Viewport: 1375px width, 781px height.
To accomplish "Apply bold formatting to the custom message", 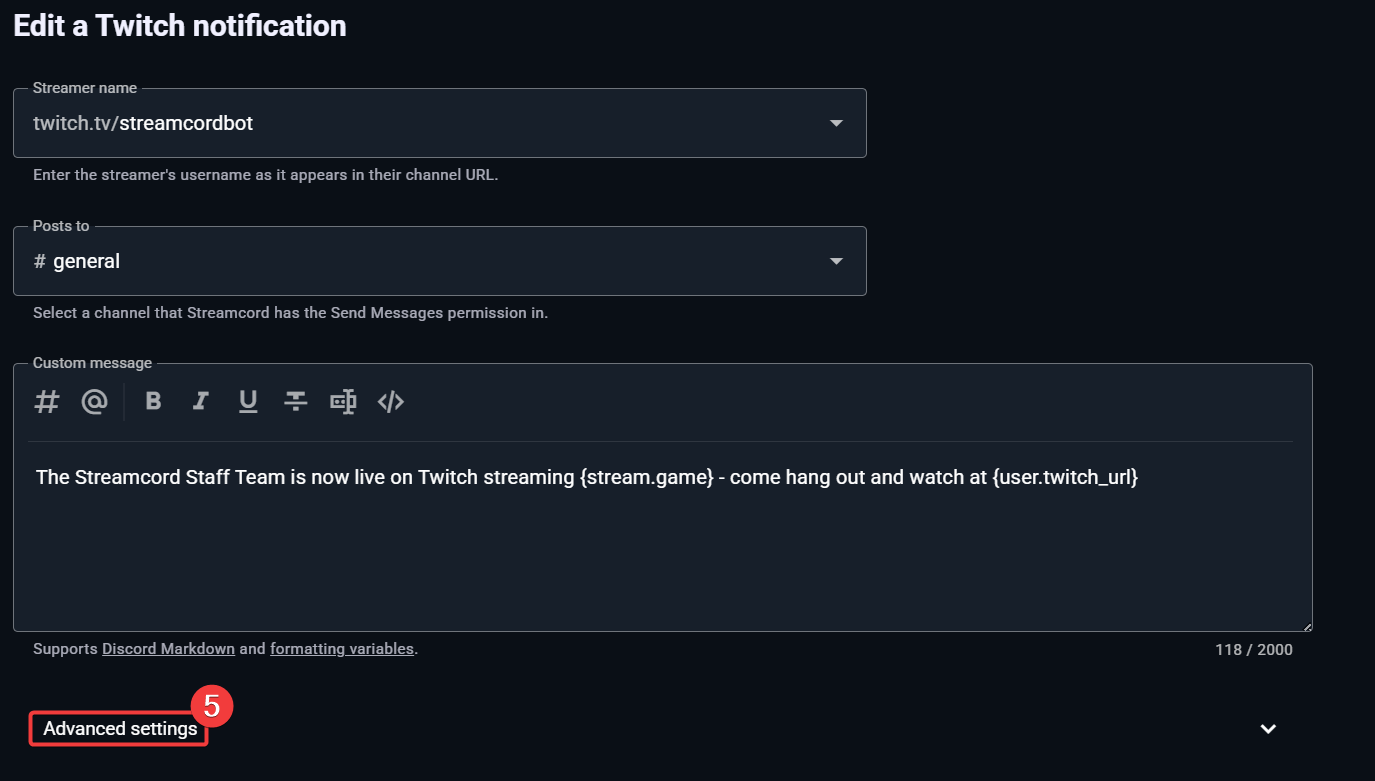I will coord(153,402).
